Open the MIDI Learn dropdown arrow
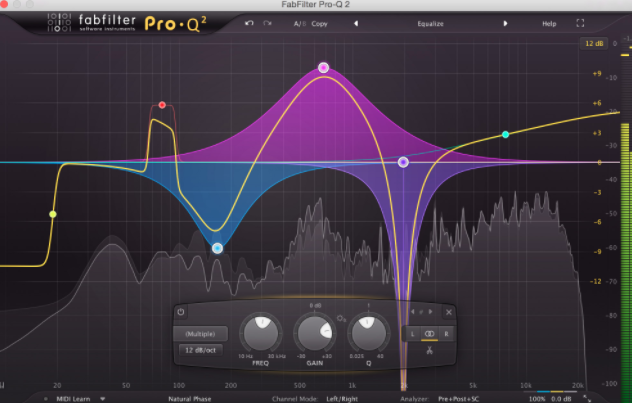This screenshot has height=403, width=632. (x=103, y=399)
